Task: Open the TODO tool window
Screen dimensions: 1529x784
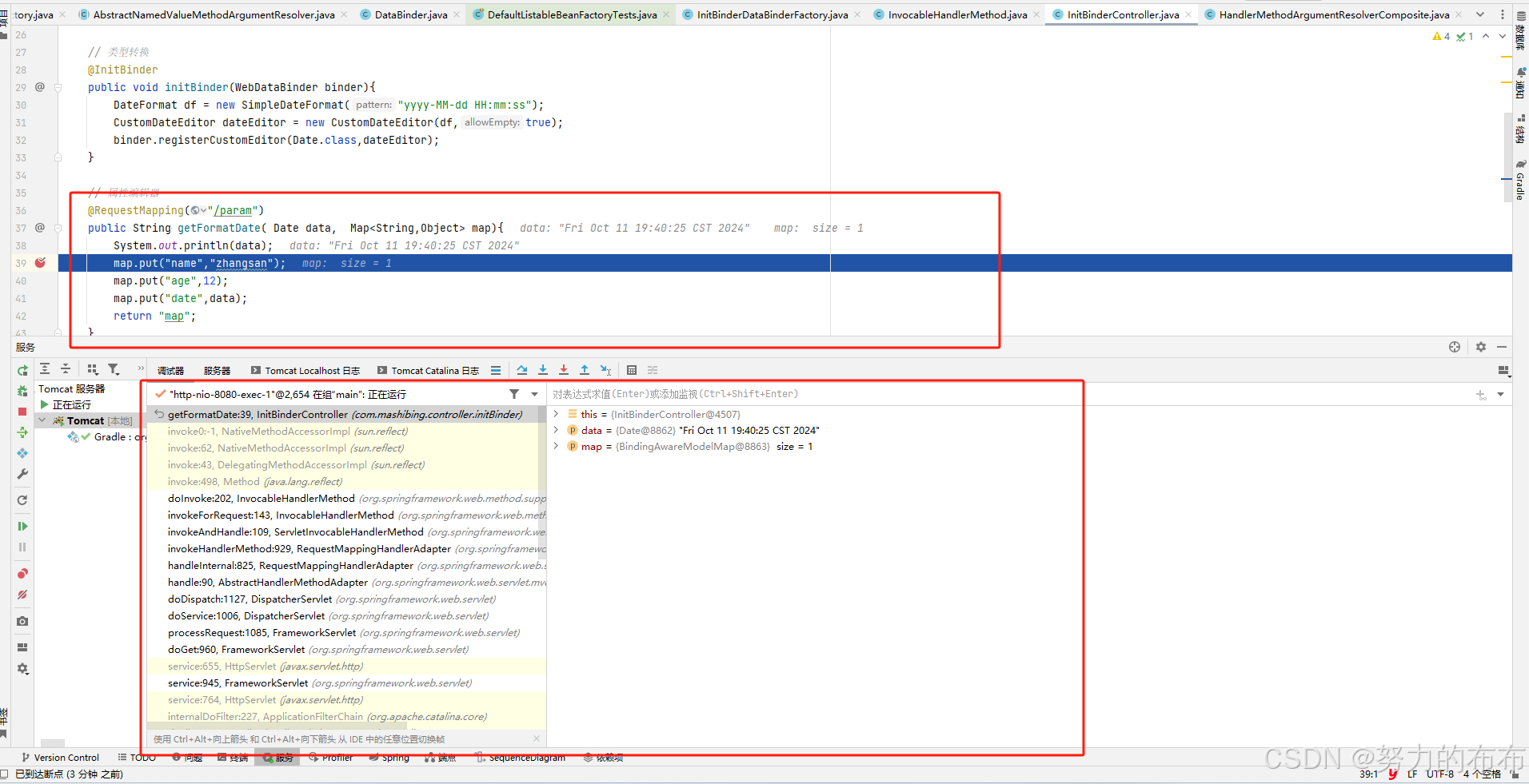Action: tap(137, 758)
